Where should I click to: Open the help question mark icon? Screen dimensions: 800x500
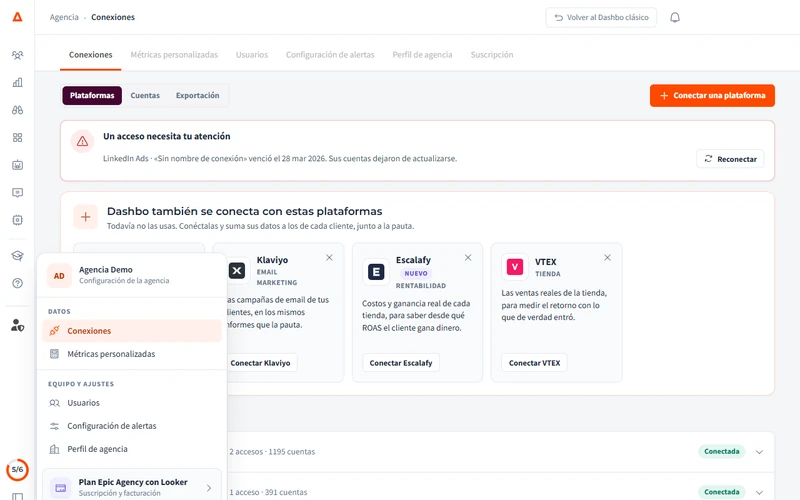coord(17,283)
